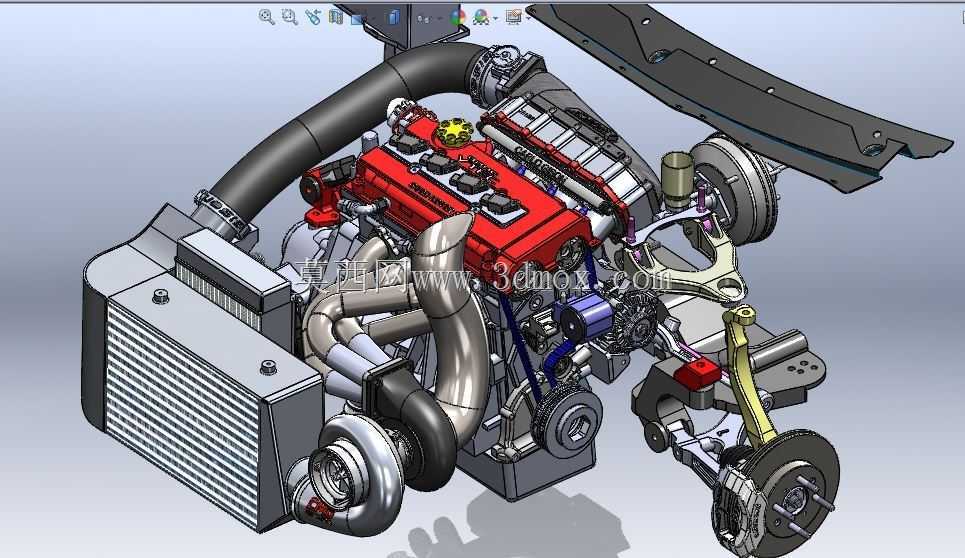Click the Zoom to Fit magnifier icon

coord(266,17)
